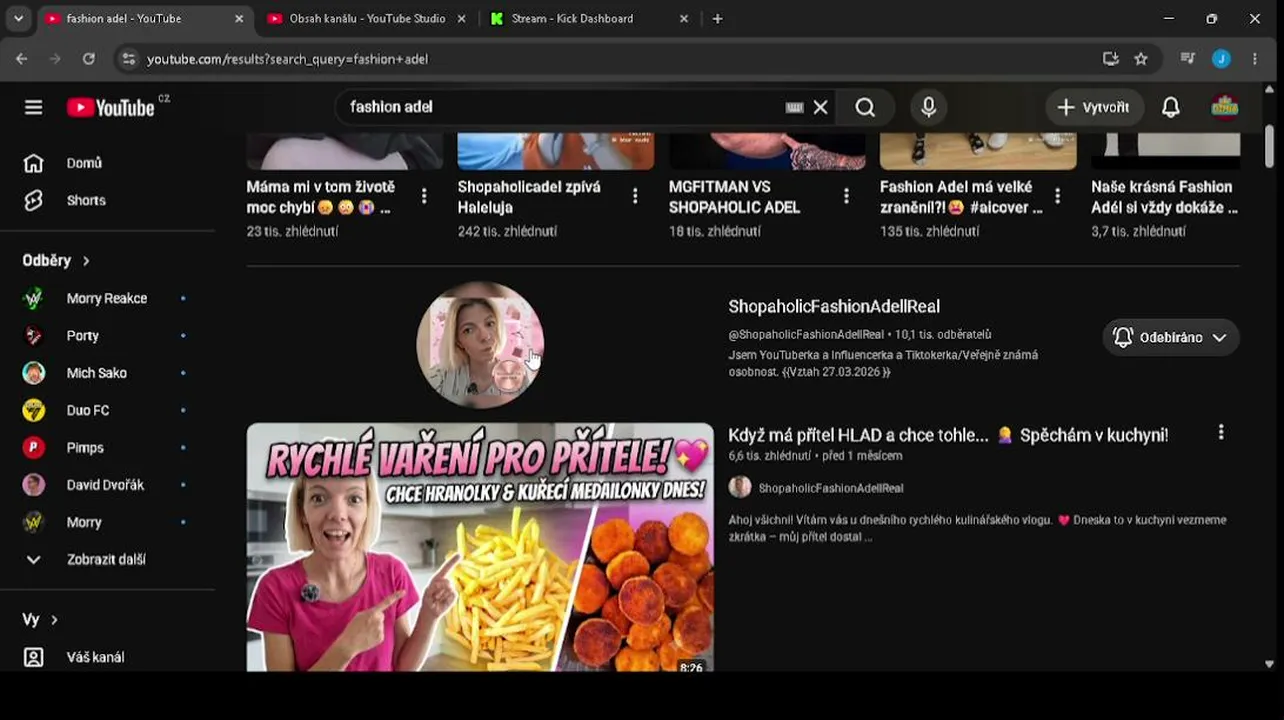Start voice search with microphone icon
Viewport: 1284px width, 720px height.
click(x=928, y=107)
